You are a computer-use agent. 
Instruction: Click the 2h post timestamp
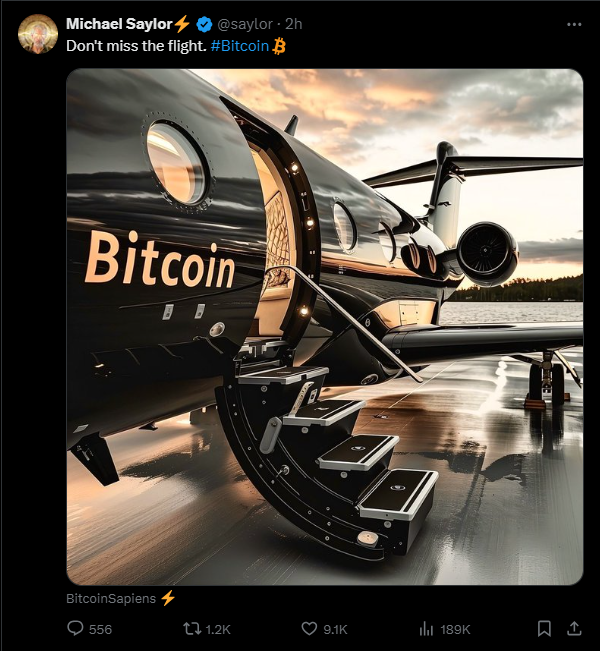coord(294,24)
